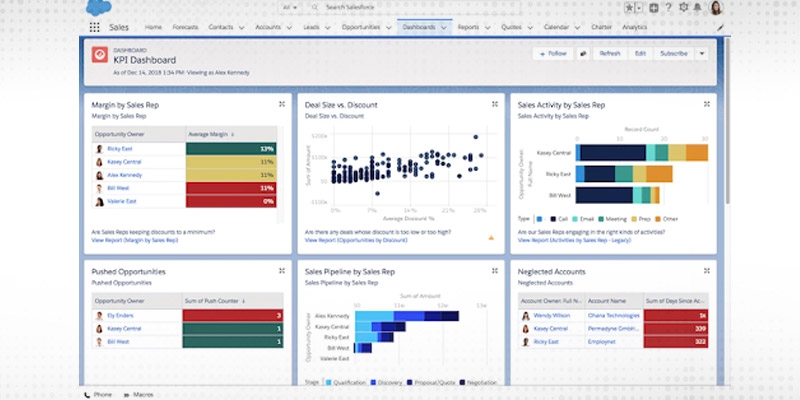Switch to the Chatter tab
This screenshot has width=800, height=400.
point(602,27)
